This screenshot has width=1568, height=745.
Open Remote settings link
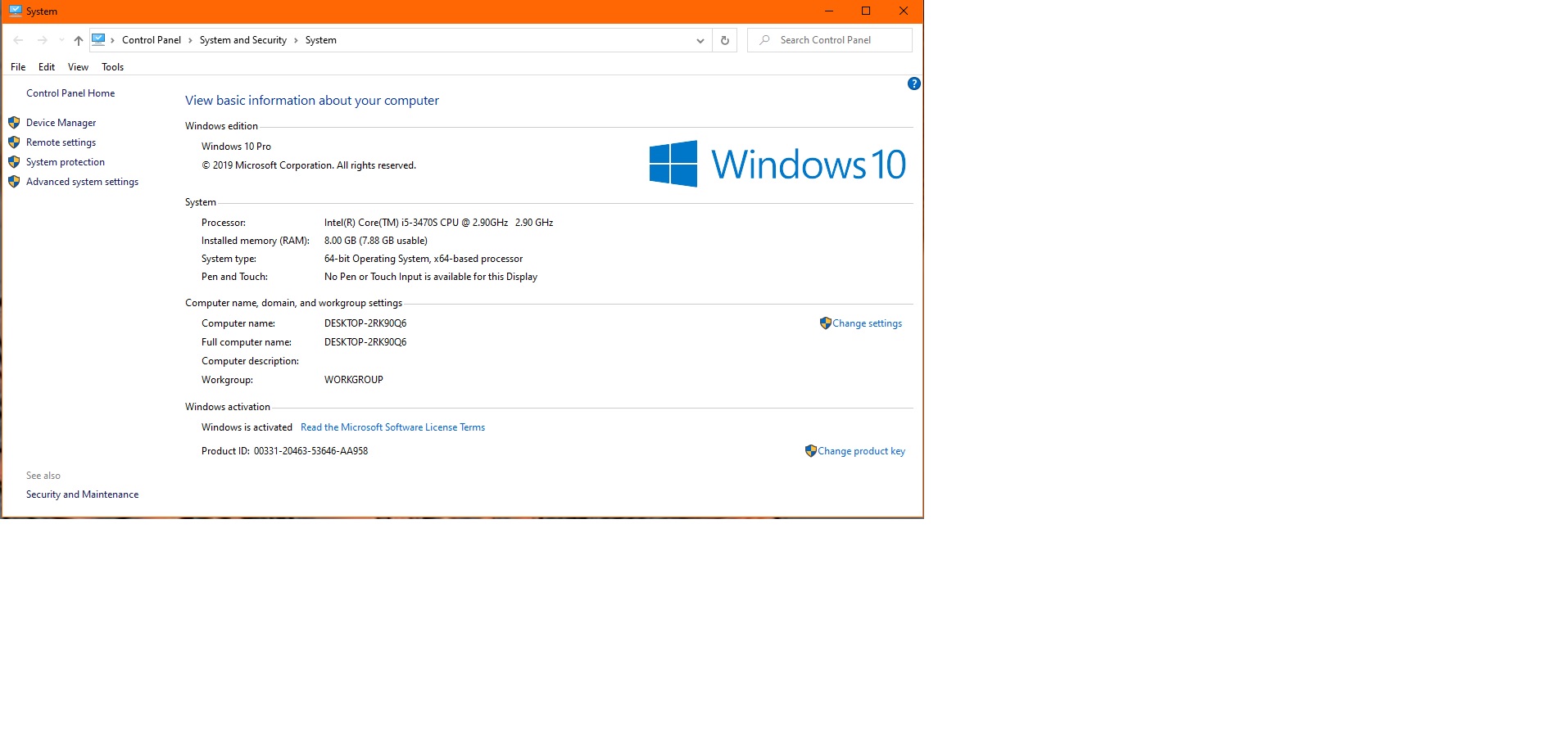tap(61, 142)
